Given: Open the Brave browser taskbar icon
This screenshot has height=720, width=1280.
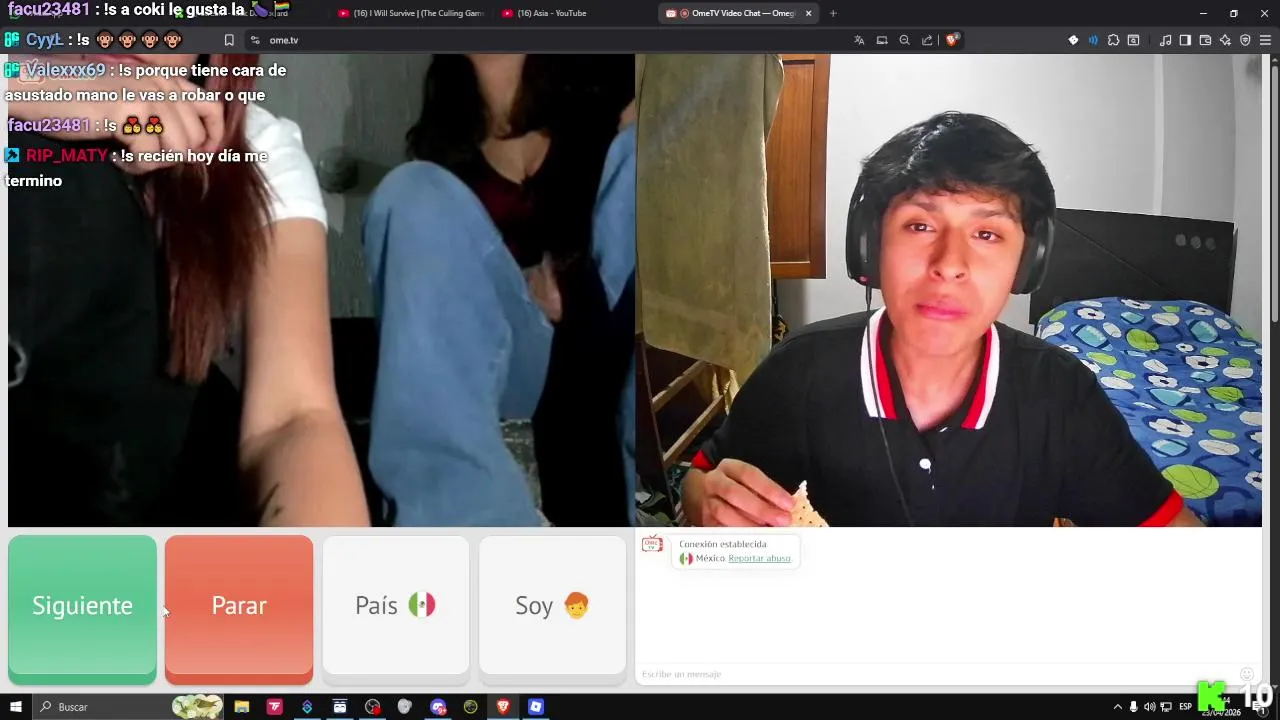Looking at the screenshot, I should pos(503,707).
